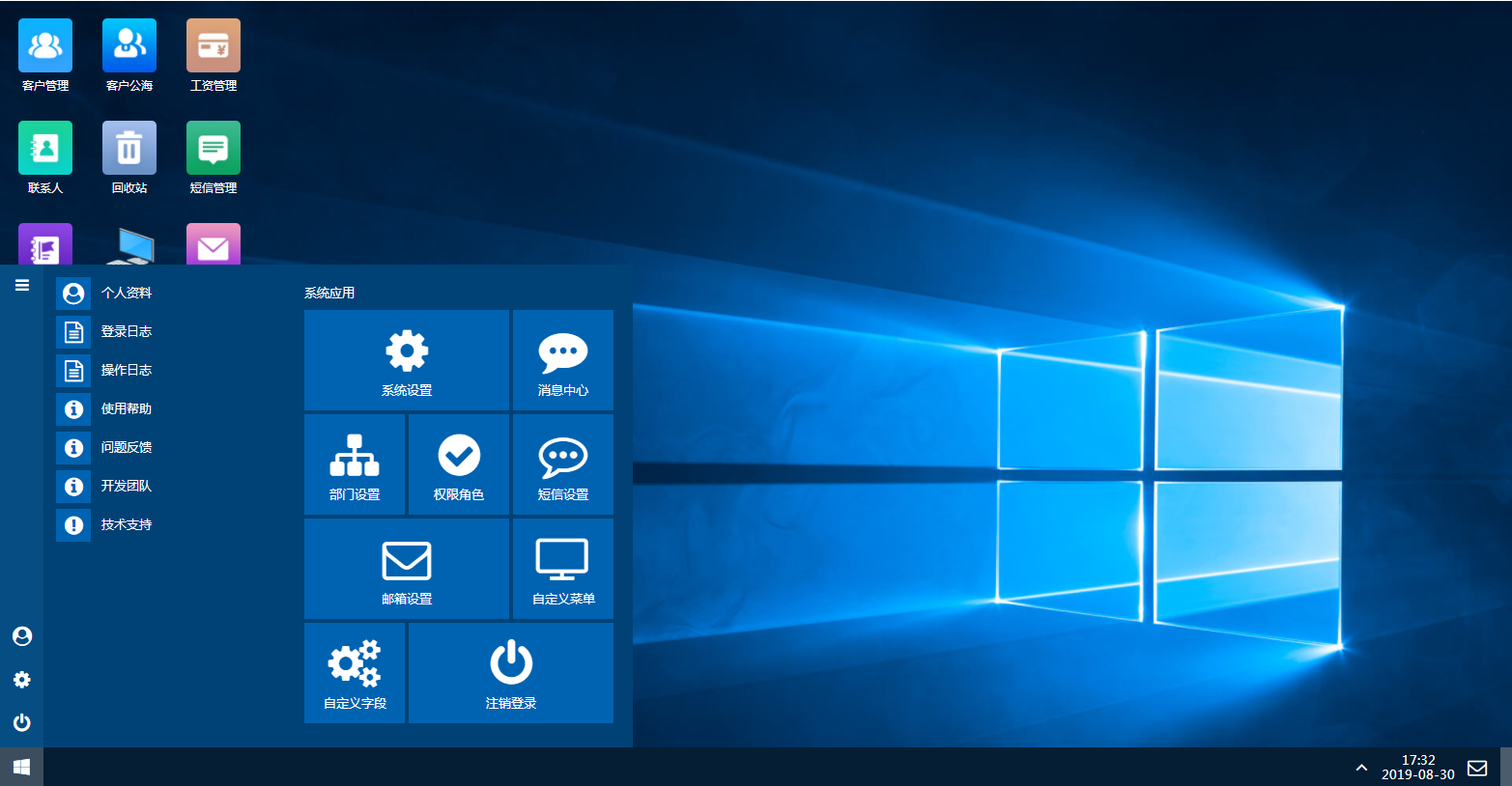Open the 自定义字段 gears tile
1512x786 pixels.
355,673
